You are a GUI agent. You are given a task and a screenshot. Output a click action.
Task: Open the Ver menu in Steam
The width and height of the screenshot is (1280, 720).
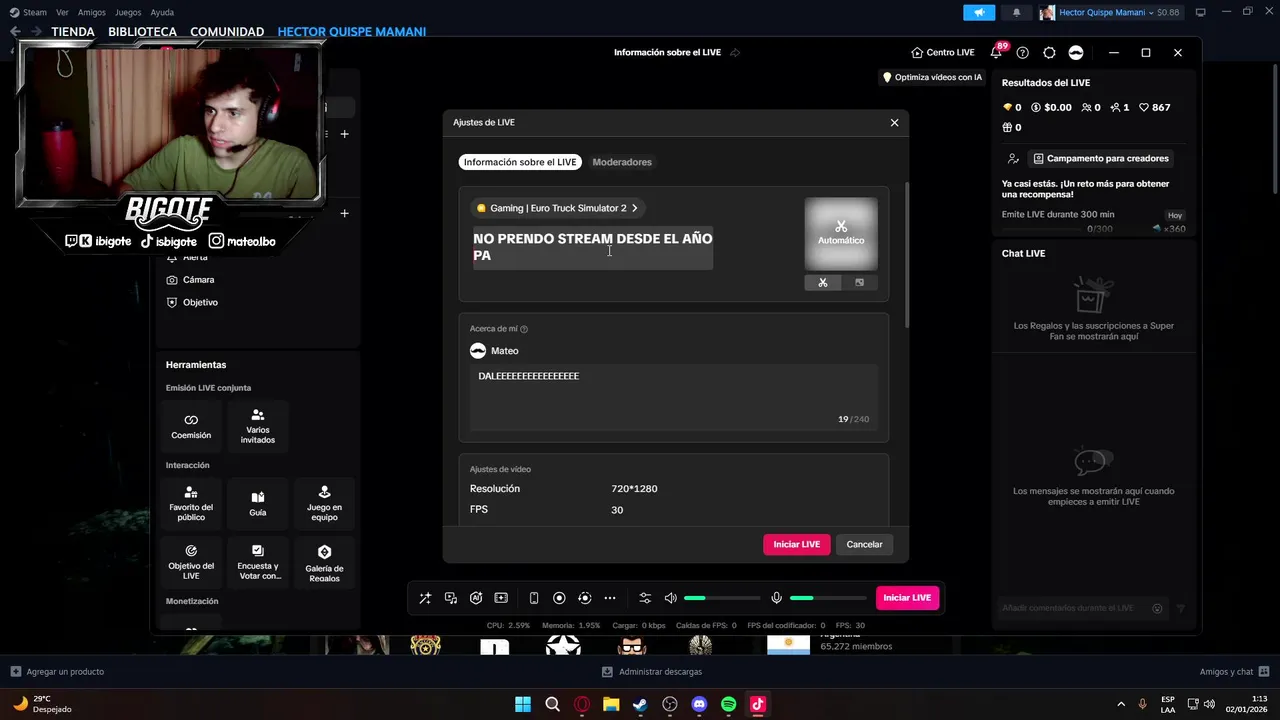pyautogui.click(x=62, y=12)
